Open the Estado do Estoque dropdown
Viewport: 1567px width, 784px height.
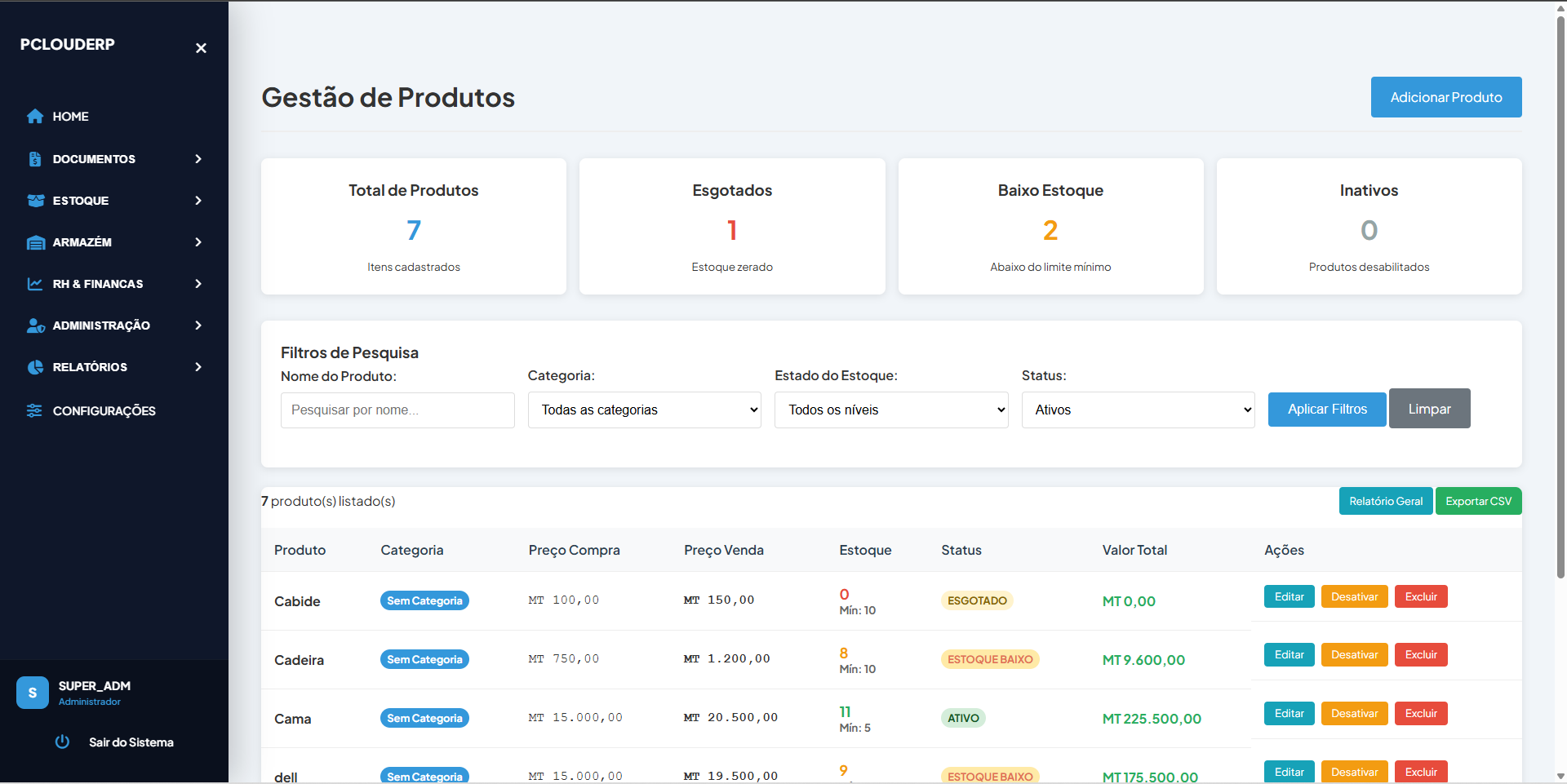pyautogui.click(x=890, y=410)
